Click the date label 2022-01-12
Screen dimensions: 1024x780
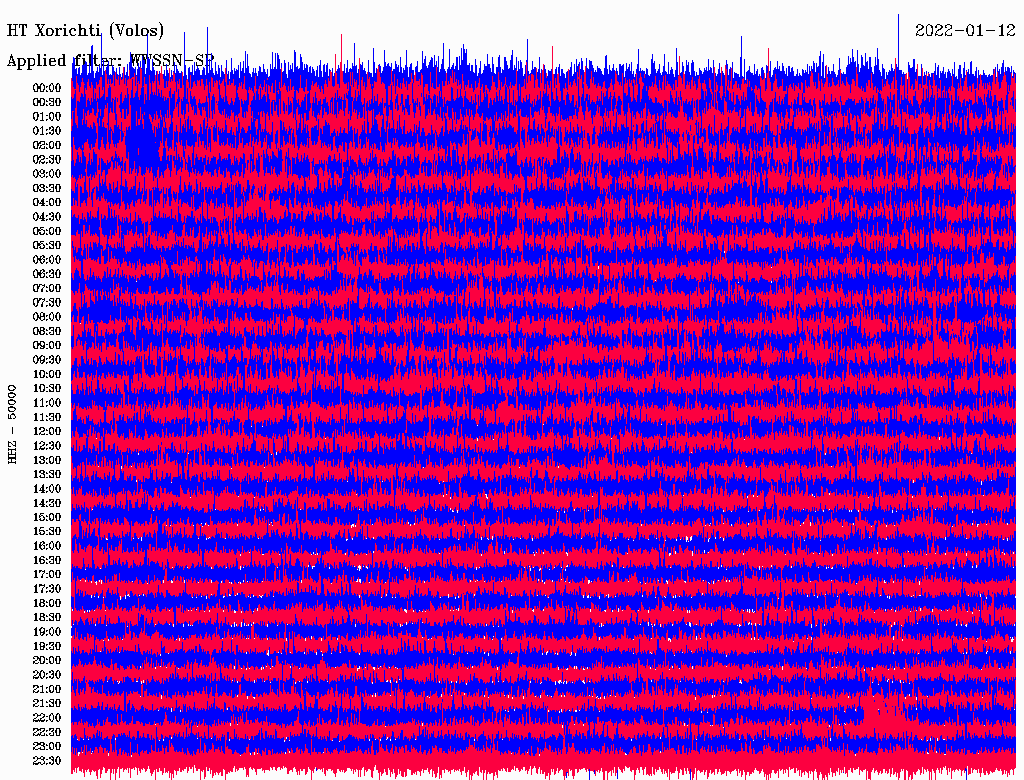965,31
